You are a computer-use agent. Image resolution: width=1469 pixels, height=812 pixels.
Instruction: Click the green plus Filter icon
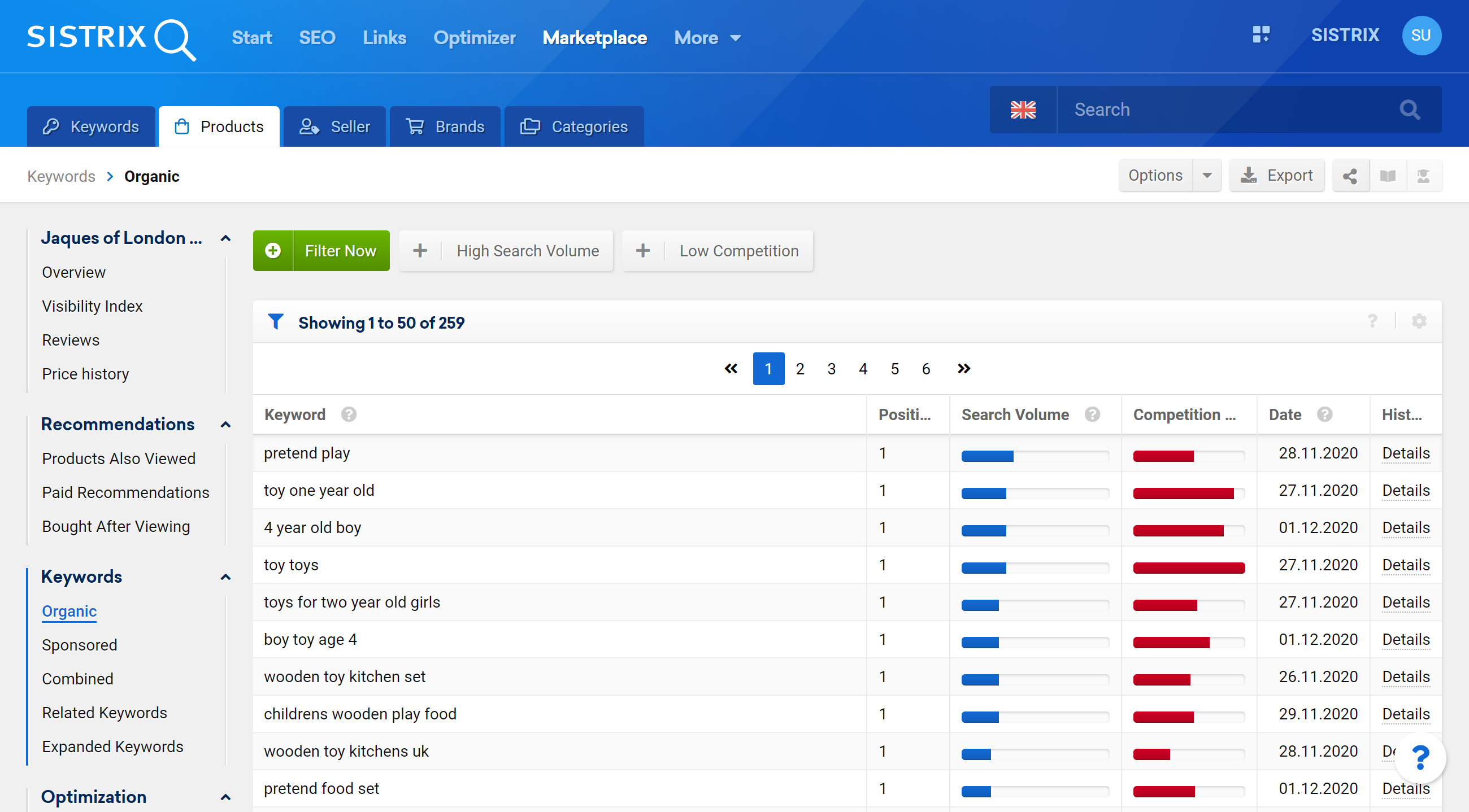tap(272, 251)
